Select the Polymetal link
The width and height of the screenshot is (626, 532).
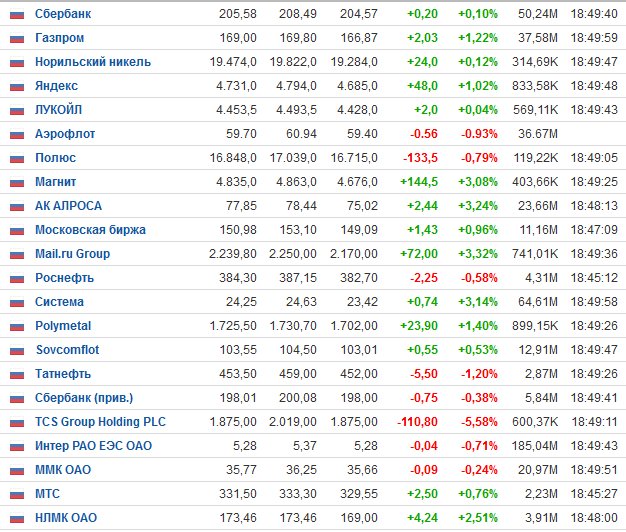(63, 326)
